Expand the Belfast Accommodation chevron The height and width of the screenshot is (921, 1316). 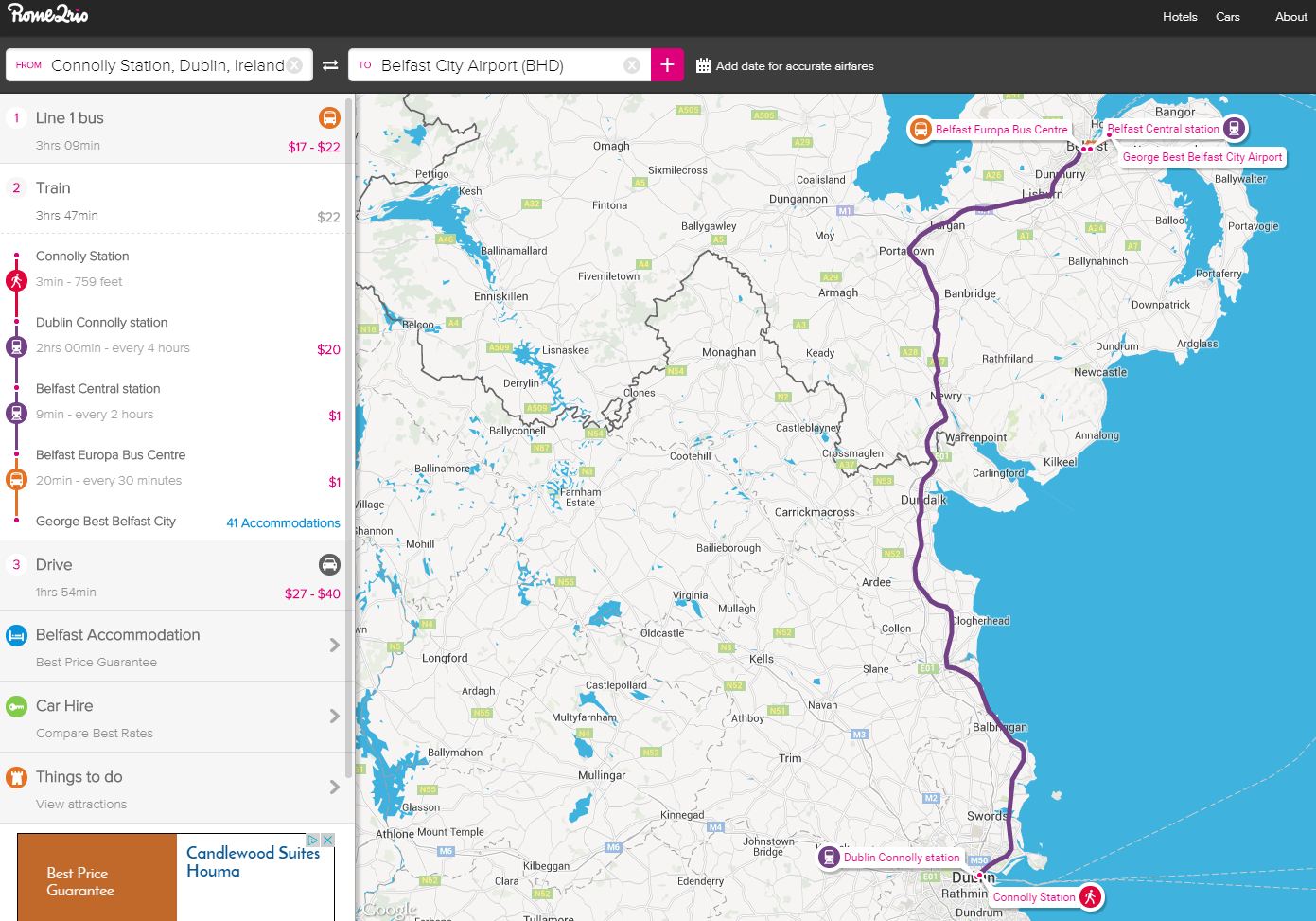click(334, 646)
